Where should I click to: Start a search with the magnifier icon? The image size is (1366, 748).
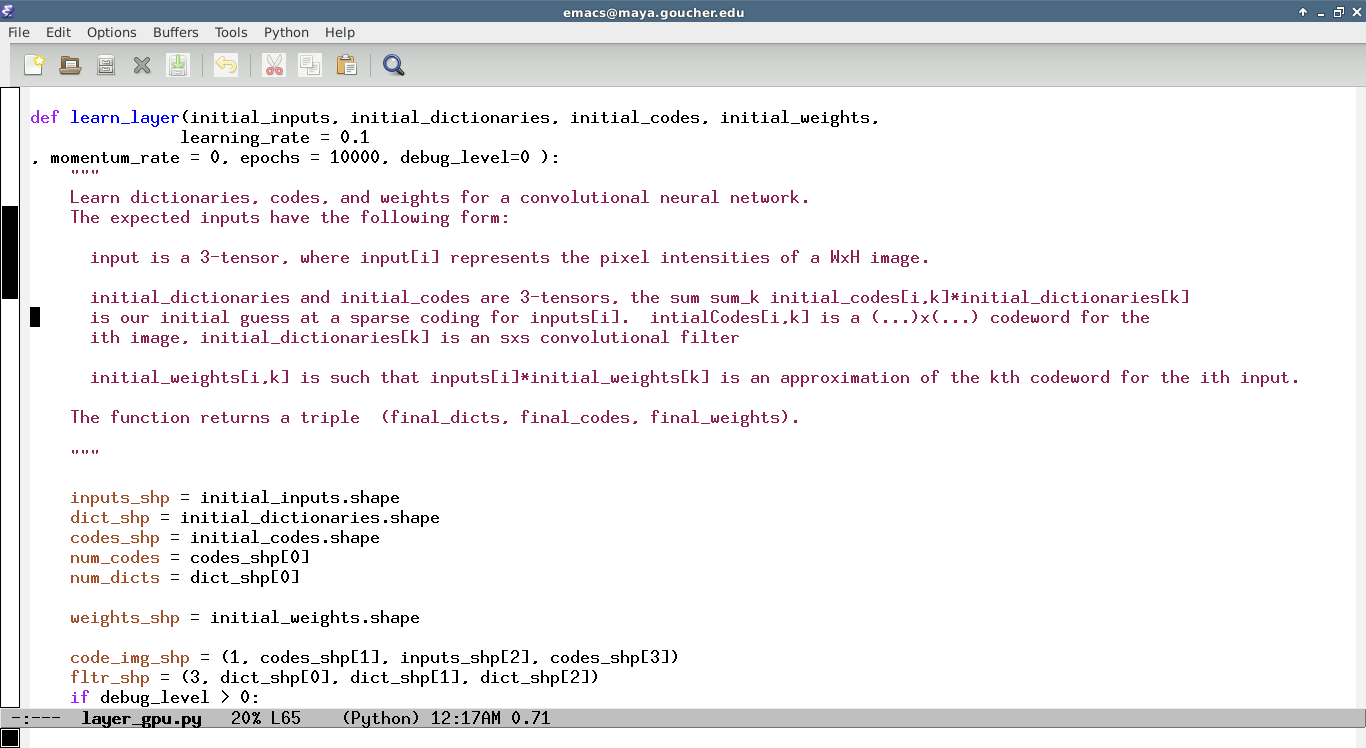coord(394,66)
